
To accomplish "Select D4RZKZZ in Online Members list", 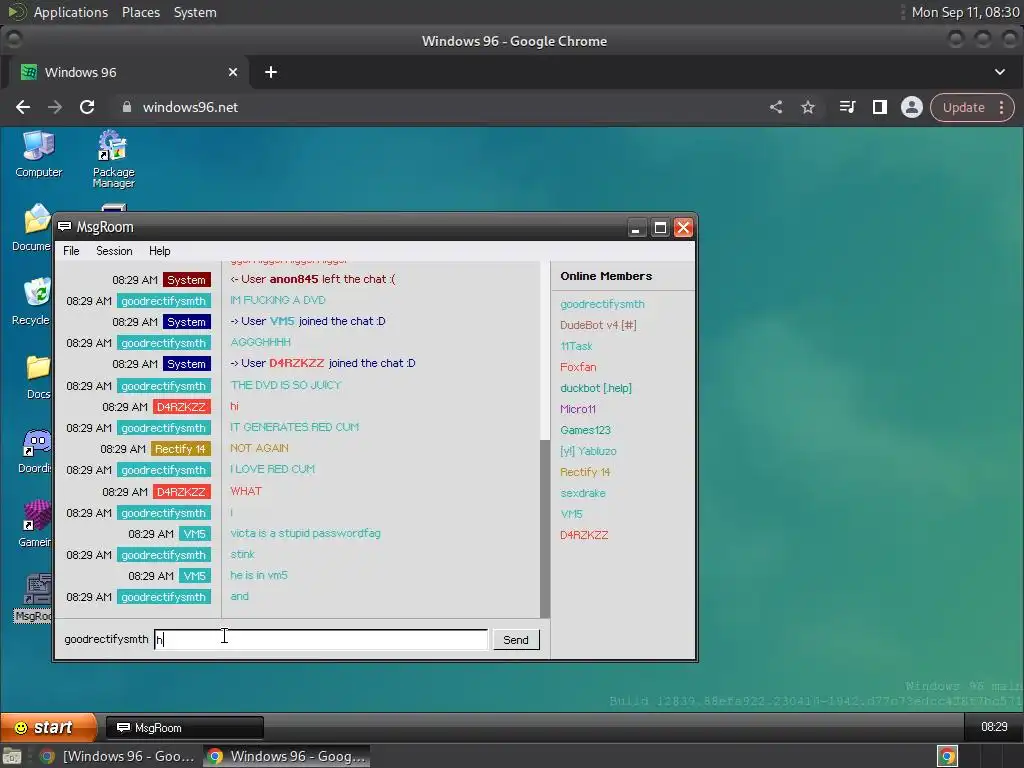I will (584, 535).
